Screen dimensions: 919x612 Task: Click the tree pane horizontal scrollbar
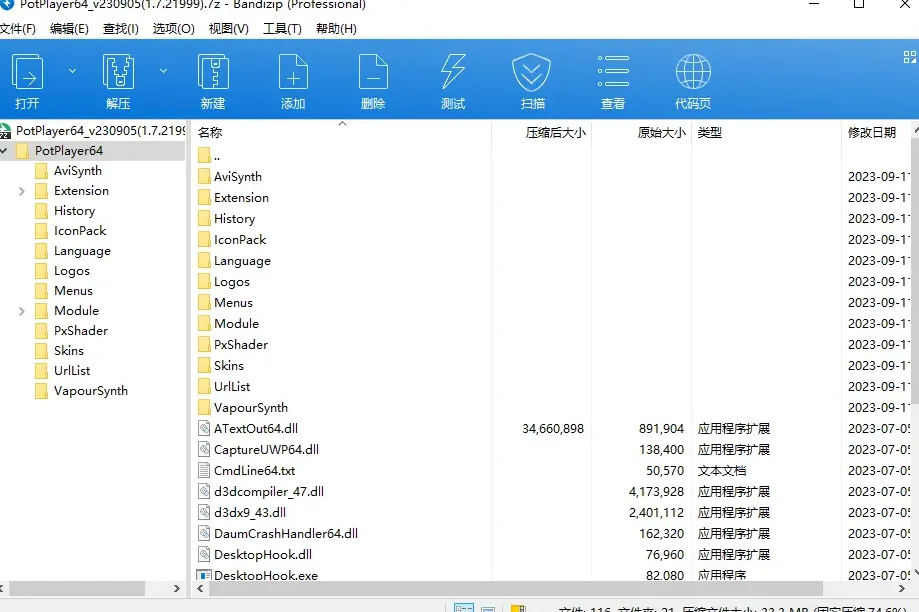tap(77, 588)
